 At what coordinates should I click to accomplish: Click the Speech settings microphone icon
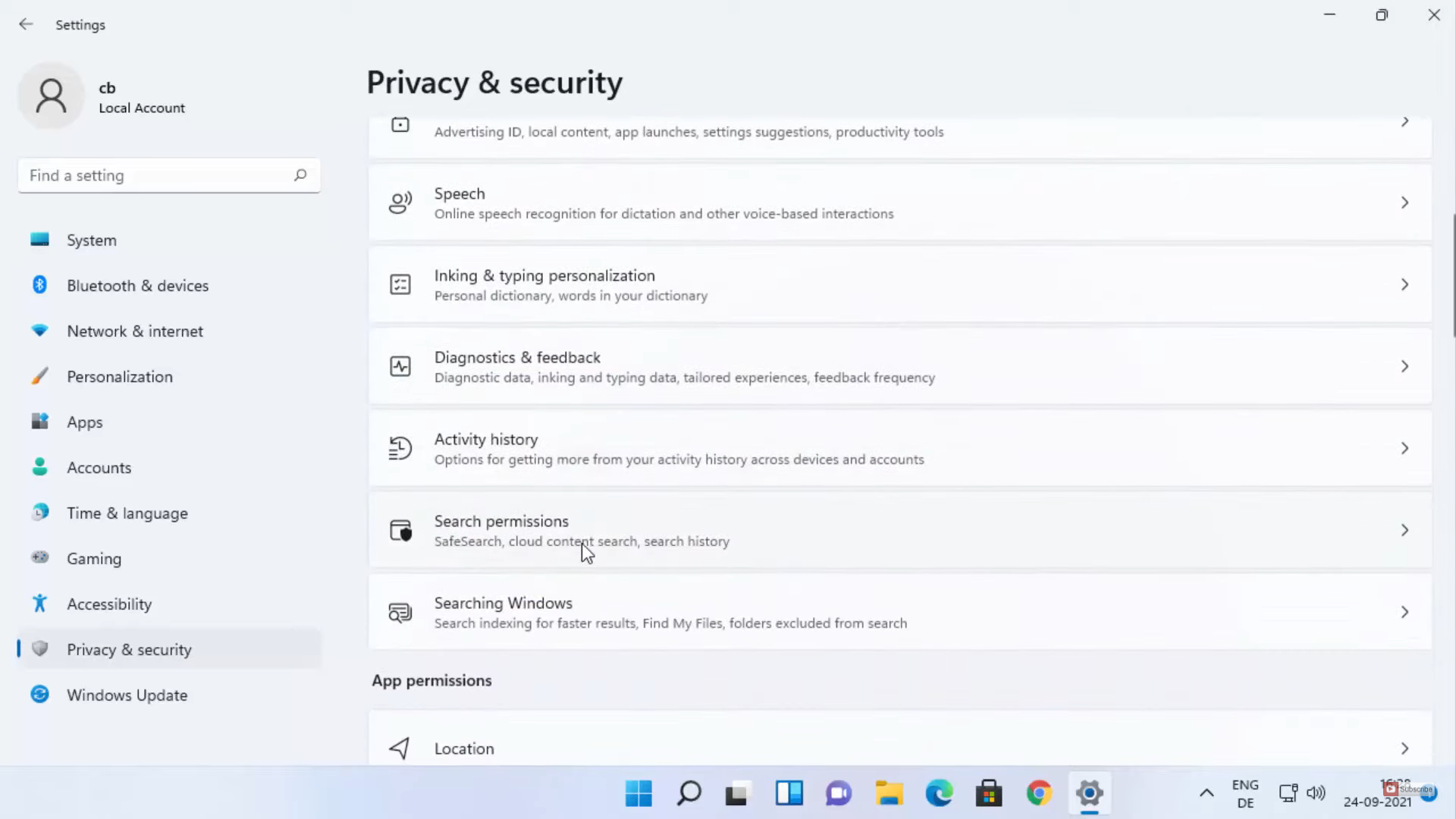click(x=400, y=202)
